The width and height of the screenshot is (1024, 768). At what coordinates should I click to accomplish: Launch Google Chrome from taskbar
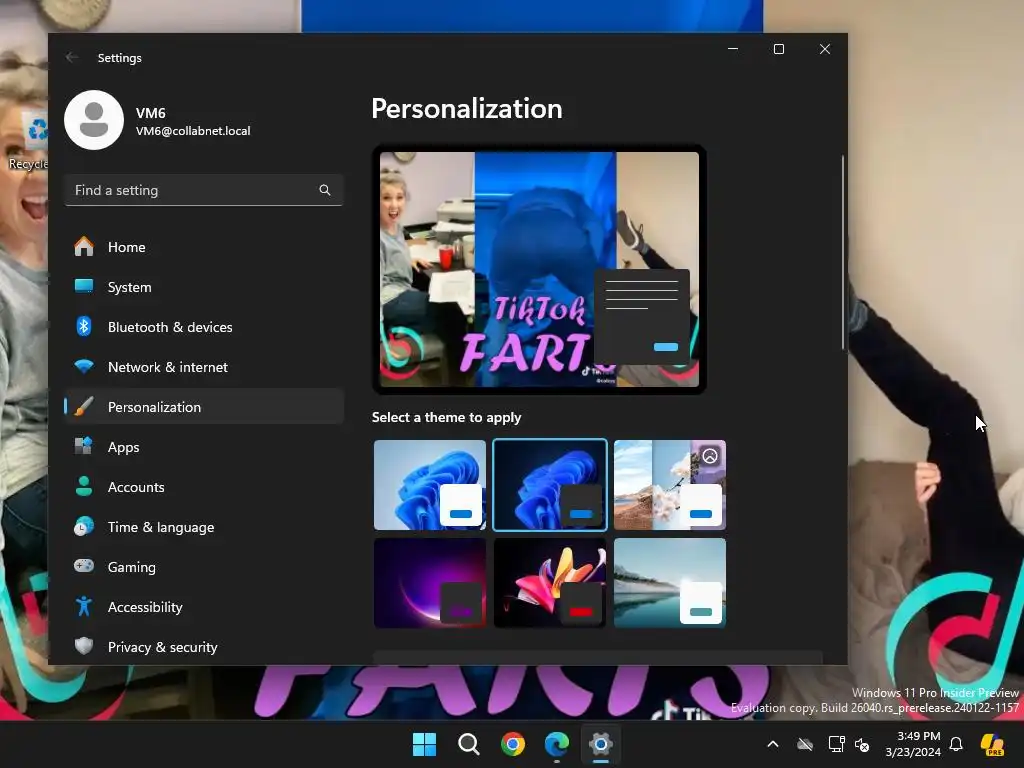(x=513, y=744)
